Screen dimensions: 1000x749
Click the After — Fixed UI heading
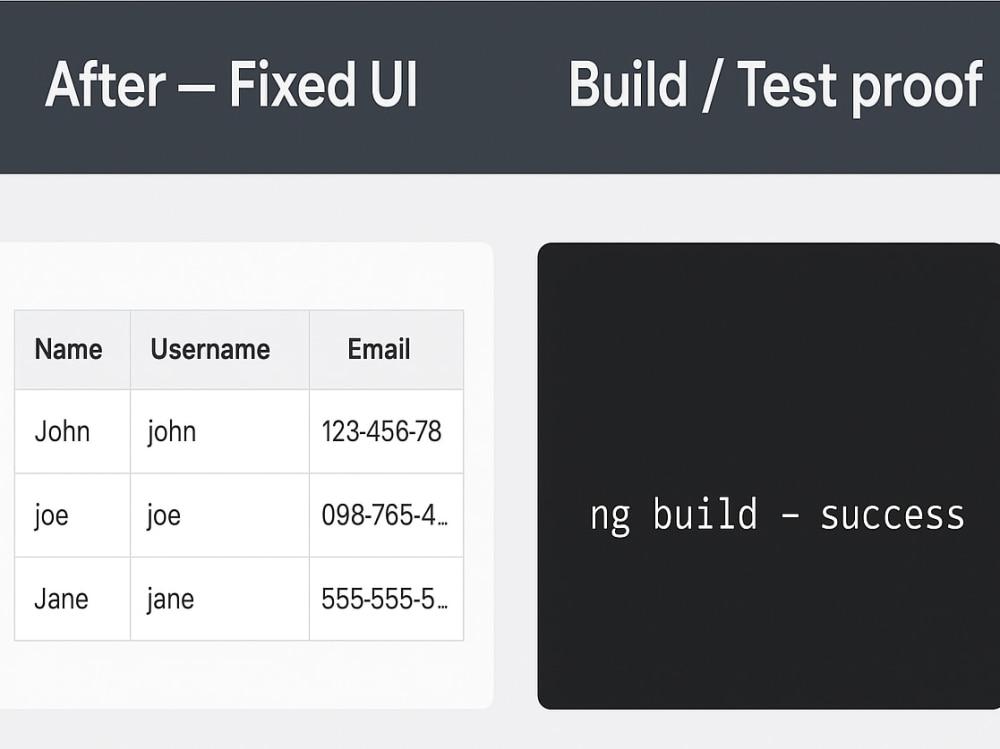point(231,84)
